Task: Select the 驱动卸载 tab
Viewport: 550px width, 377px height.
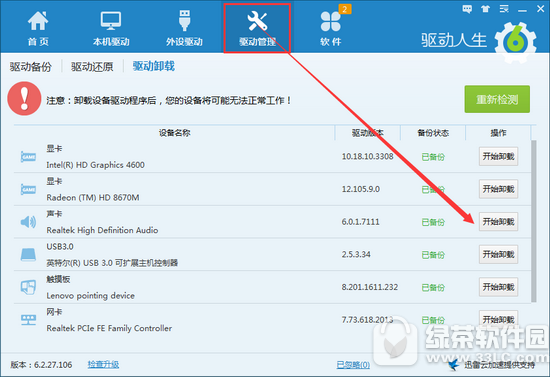Action: (154, 66)
